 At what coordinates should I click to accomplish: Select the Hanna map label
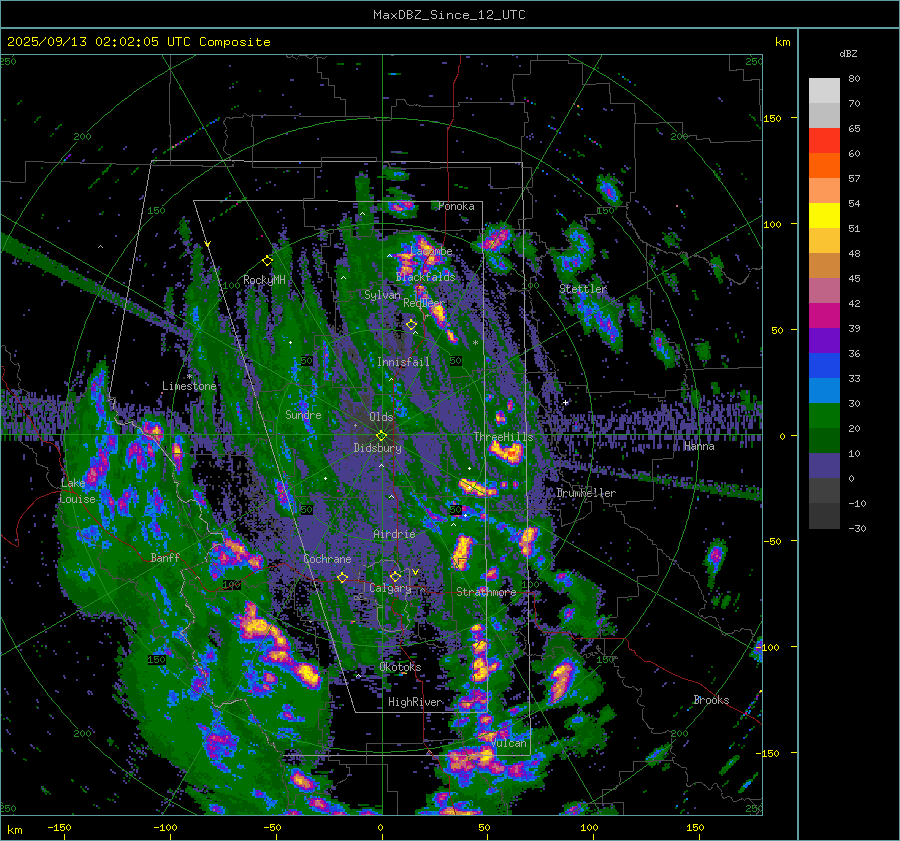(x=699, y=446)
